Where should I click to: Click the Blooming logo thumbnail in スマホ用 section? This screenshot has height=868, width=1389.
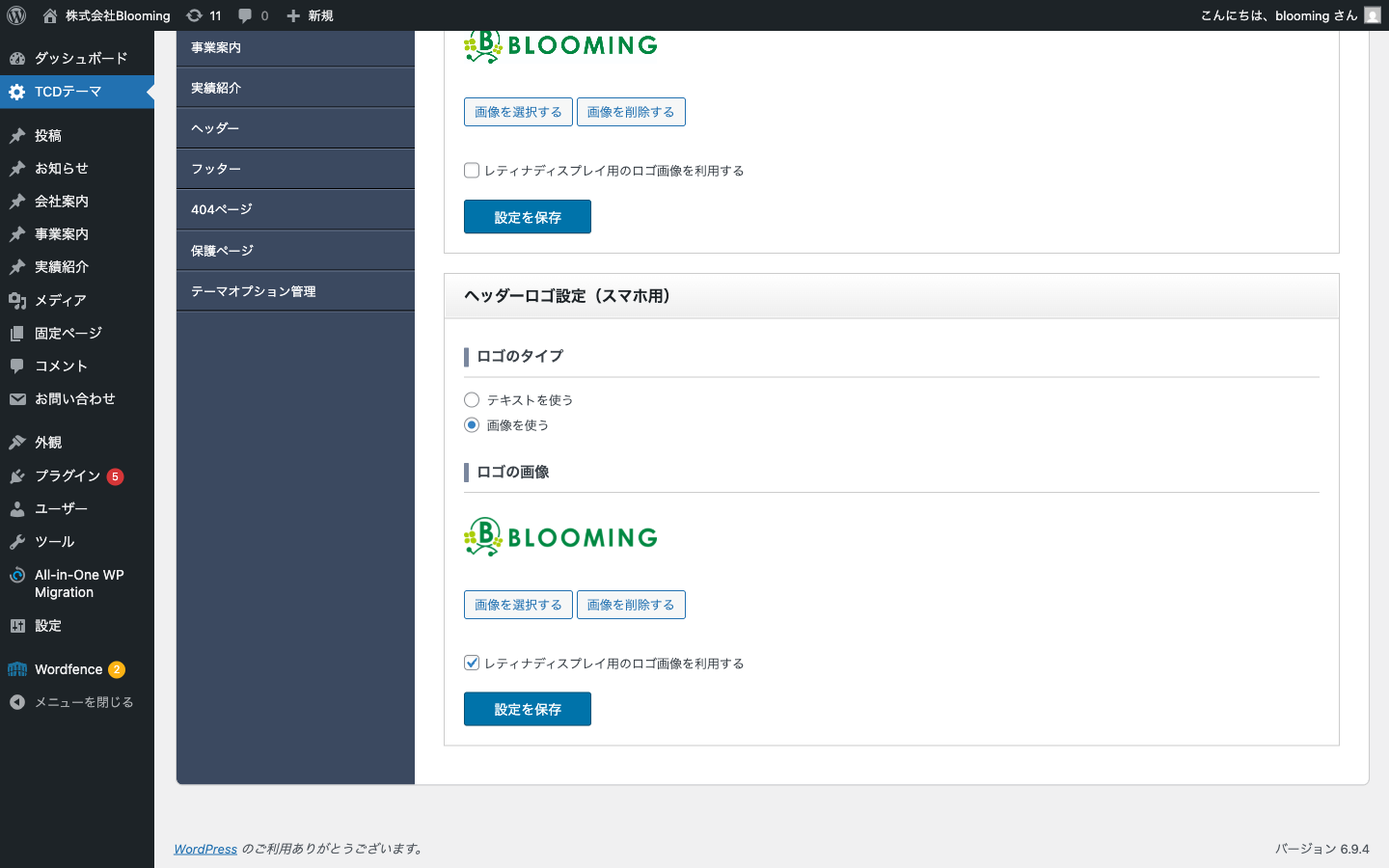click(560, 537)
